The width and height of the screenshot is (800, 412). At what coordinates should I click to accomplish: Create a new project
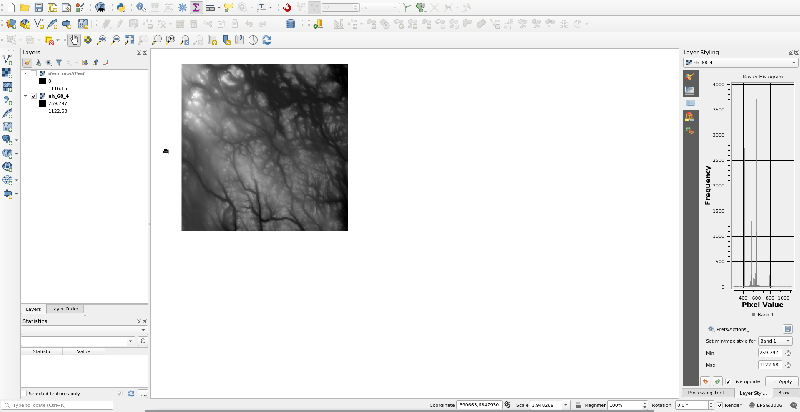pos(11,8)
